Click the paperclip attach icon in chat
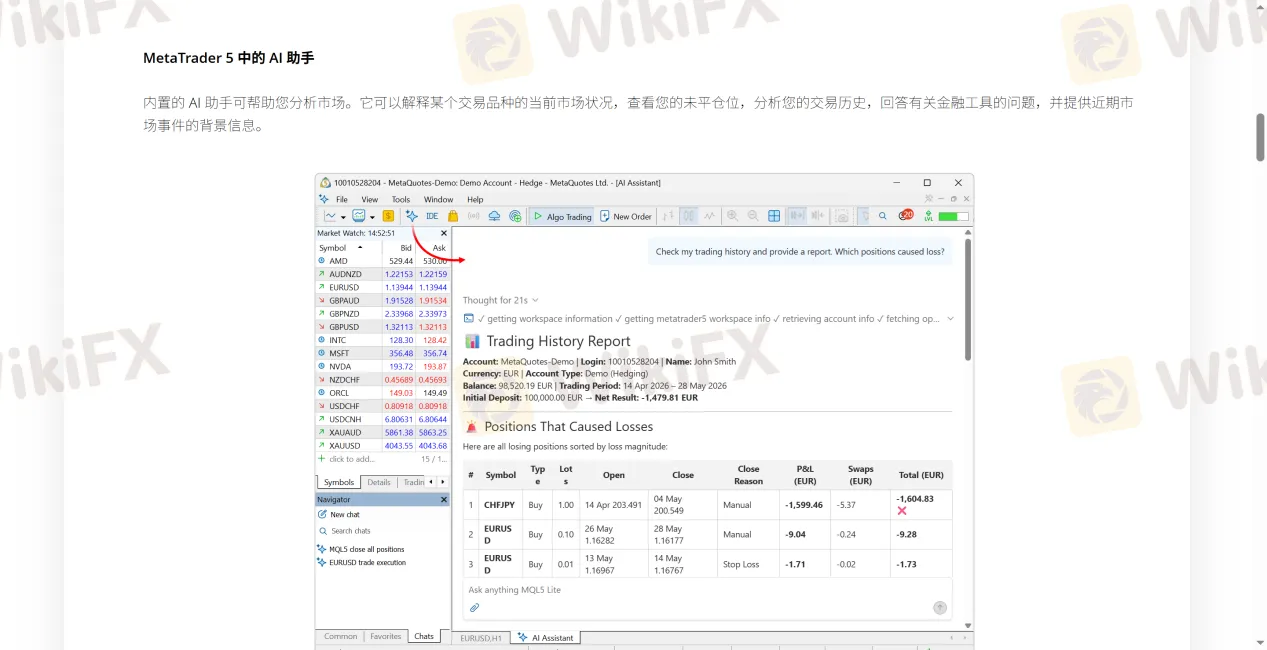Viewport: 1267px width, 650px height. click(x=474, y=607)
